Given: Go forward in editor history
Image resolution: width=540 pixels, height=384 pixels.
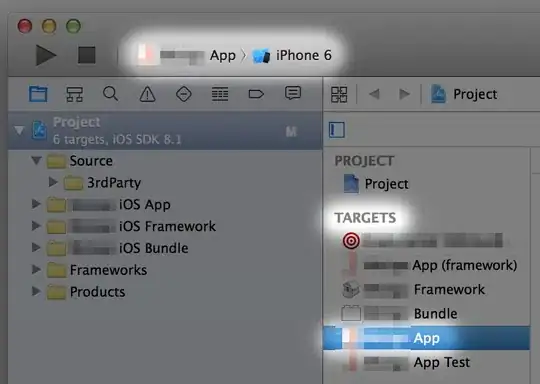Looking at the screenshot, I should [x=404, y=94].
